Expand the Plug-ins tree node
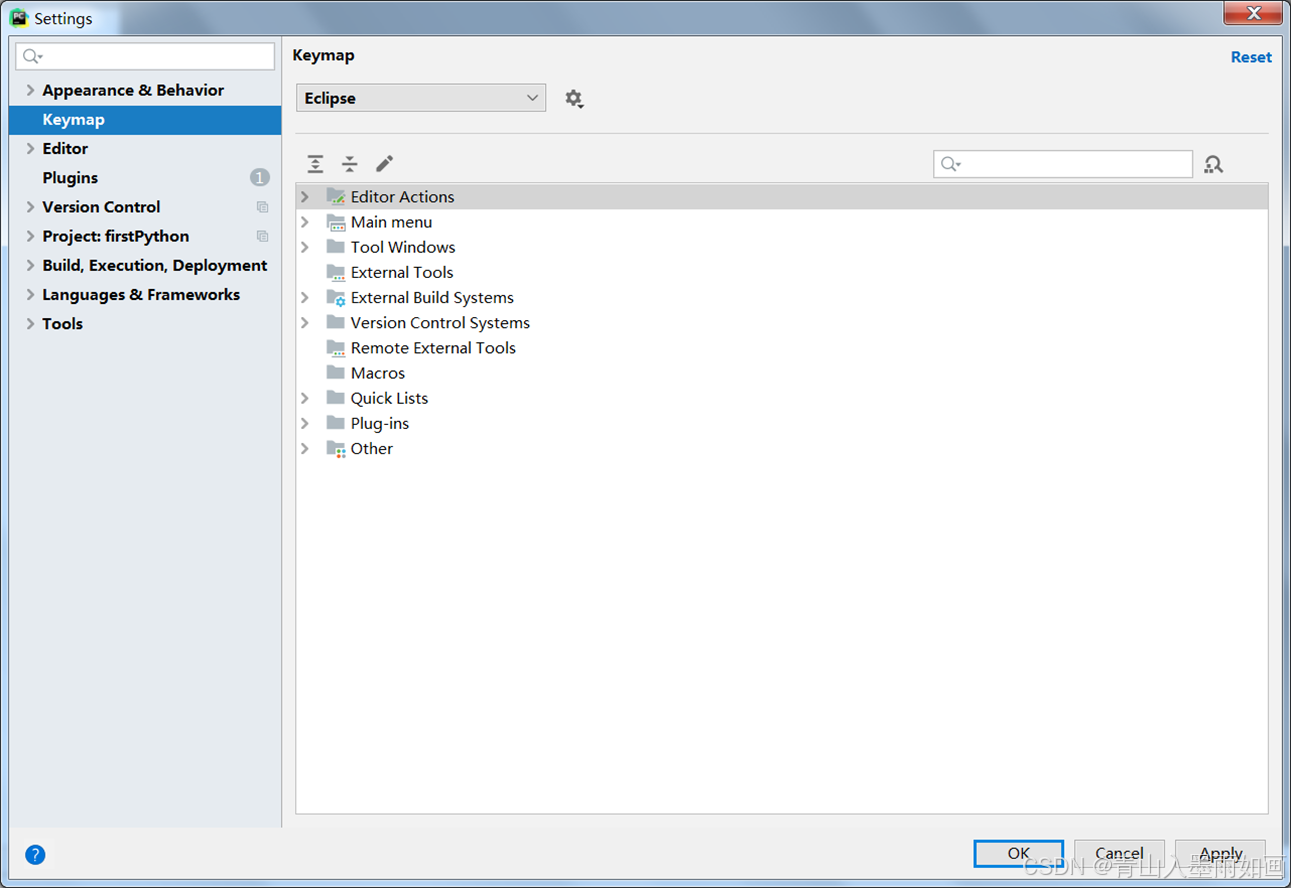Viewport: 1291px width, 888px height. tap(305, 423)
